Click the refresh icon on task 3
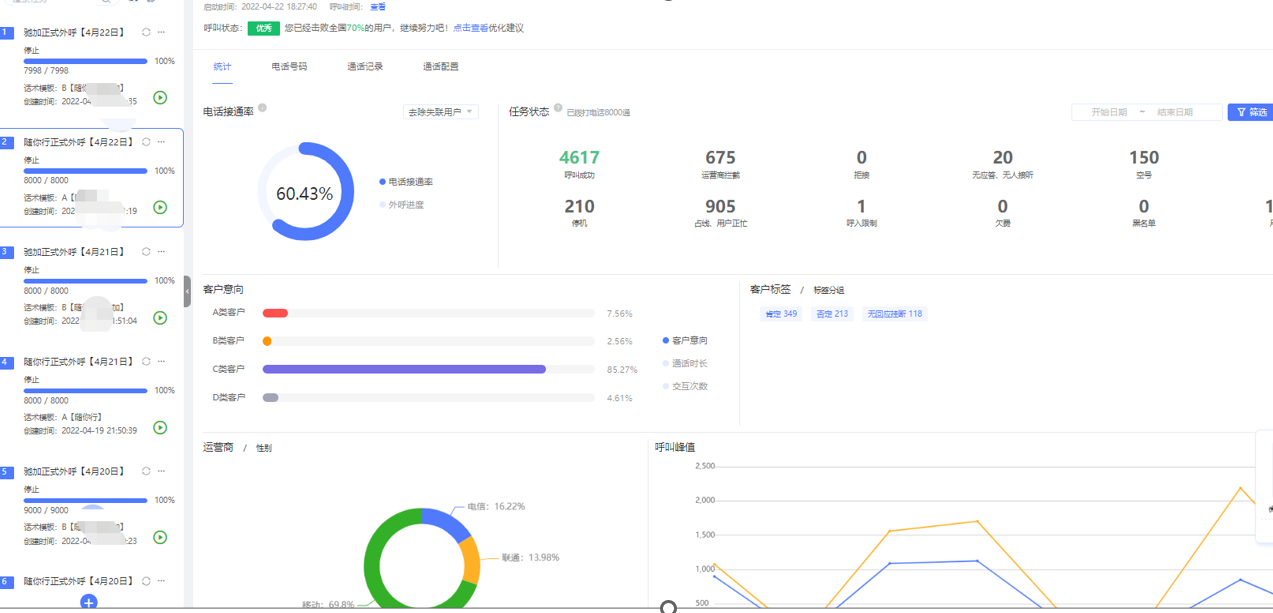 (x=146, y=252)
